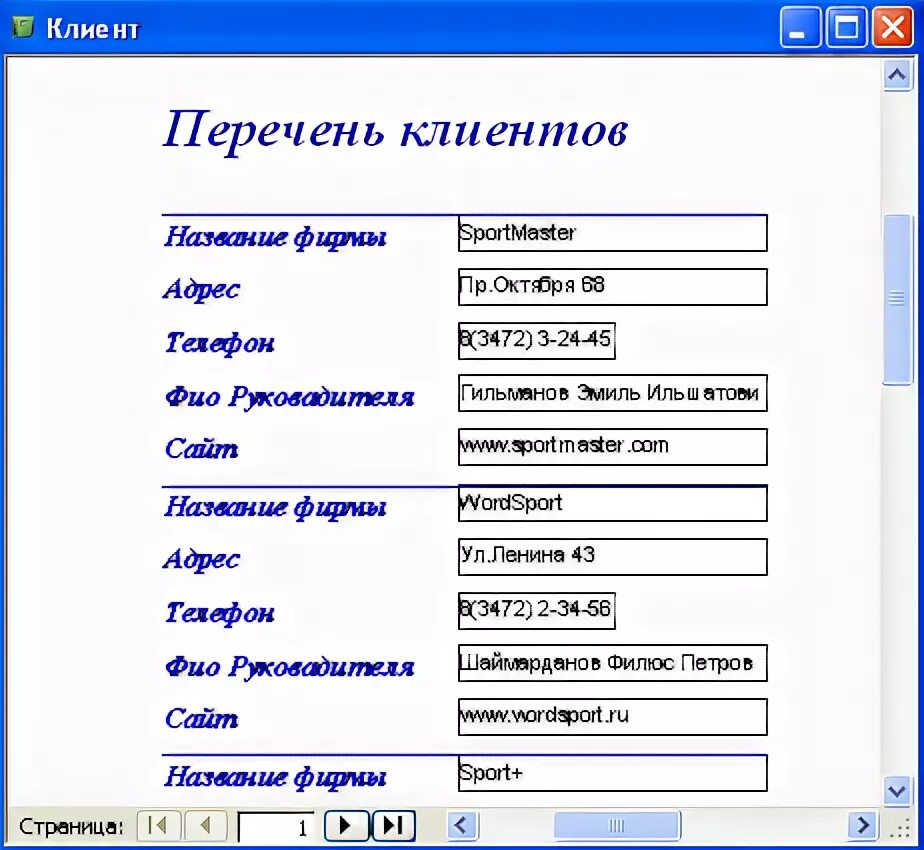Click the horizontal scrollbar left arrow
Viewport: 924px width, 850px height.
[x=462, y=825]
